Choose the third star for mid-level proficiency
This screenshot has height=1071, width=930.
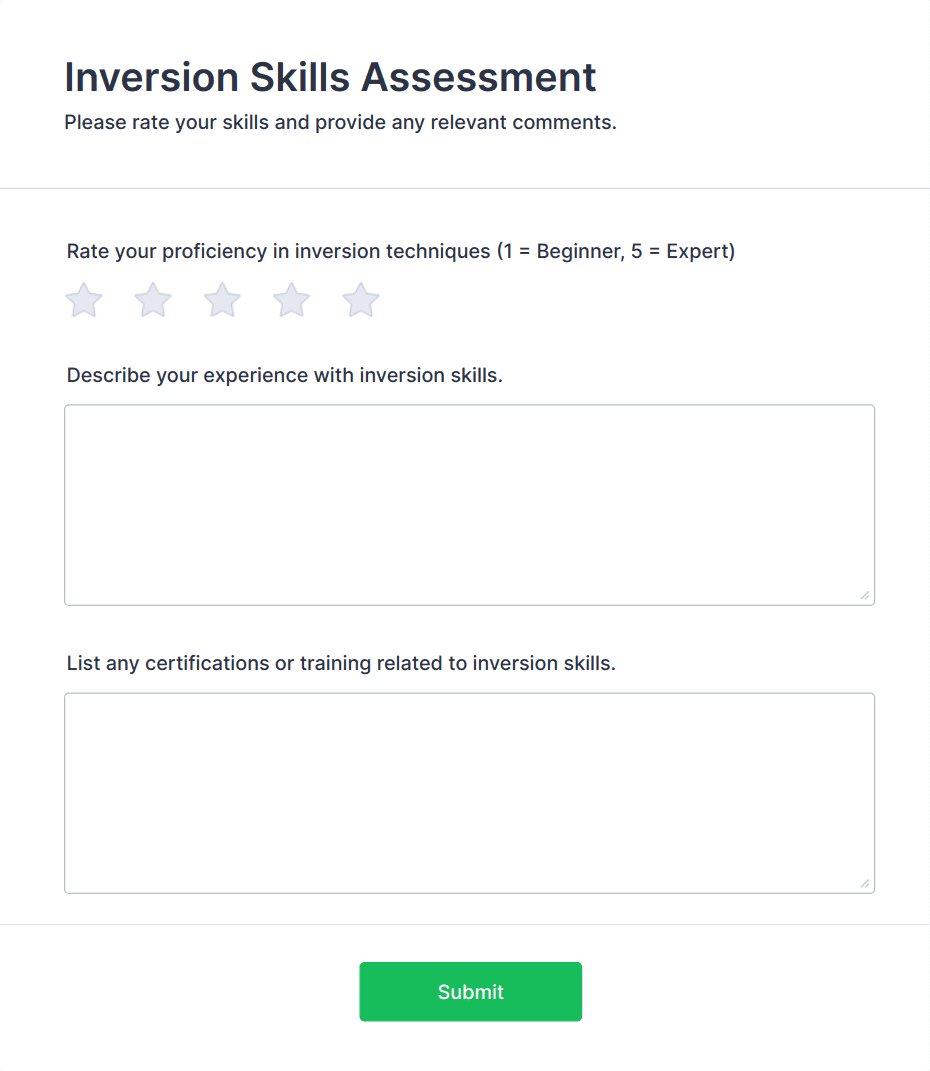pos(221,299)
